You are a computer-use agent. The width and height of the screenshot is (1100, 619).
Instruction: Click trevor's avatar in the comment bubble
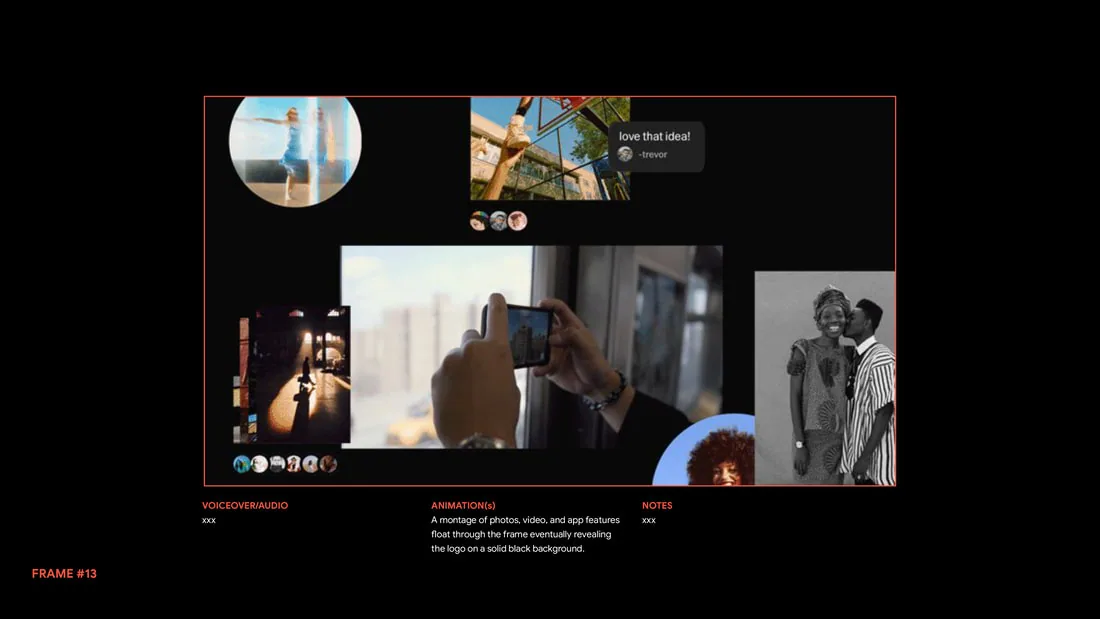625,154
